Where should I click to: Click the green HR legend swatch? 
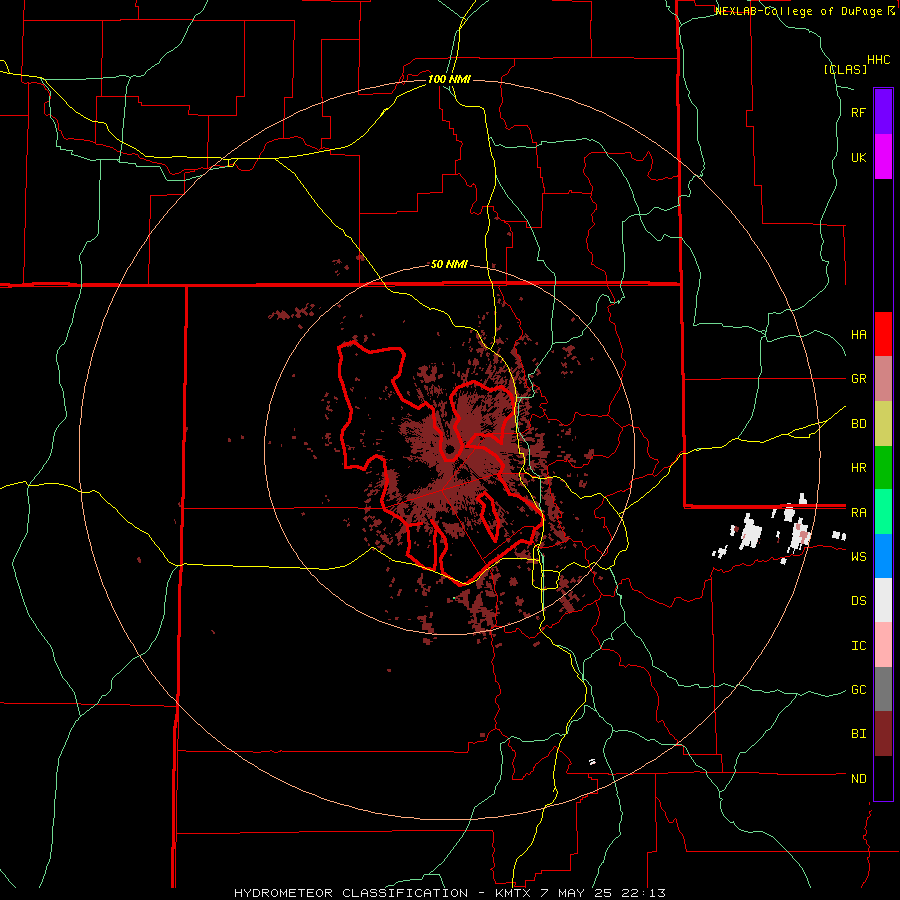(883, 468)
